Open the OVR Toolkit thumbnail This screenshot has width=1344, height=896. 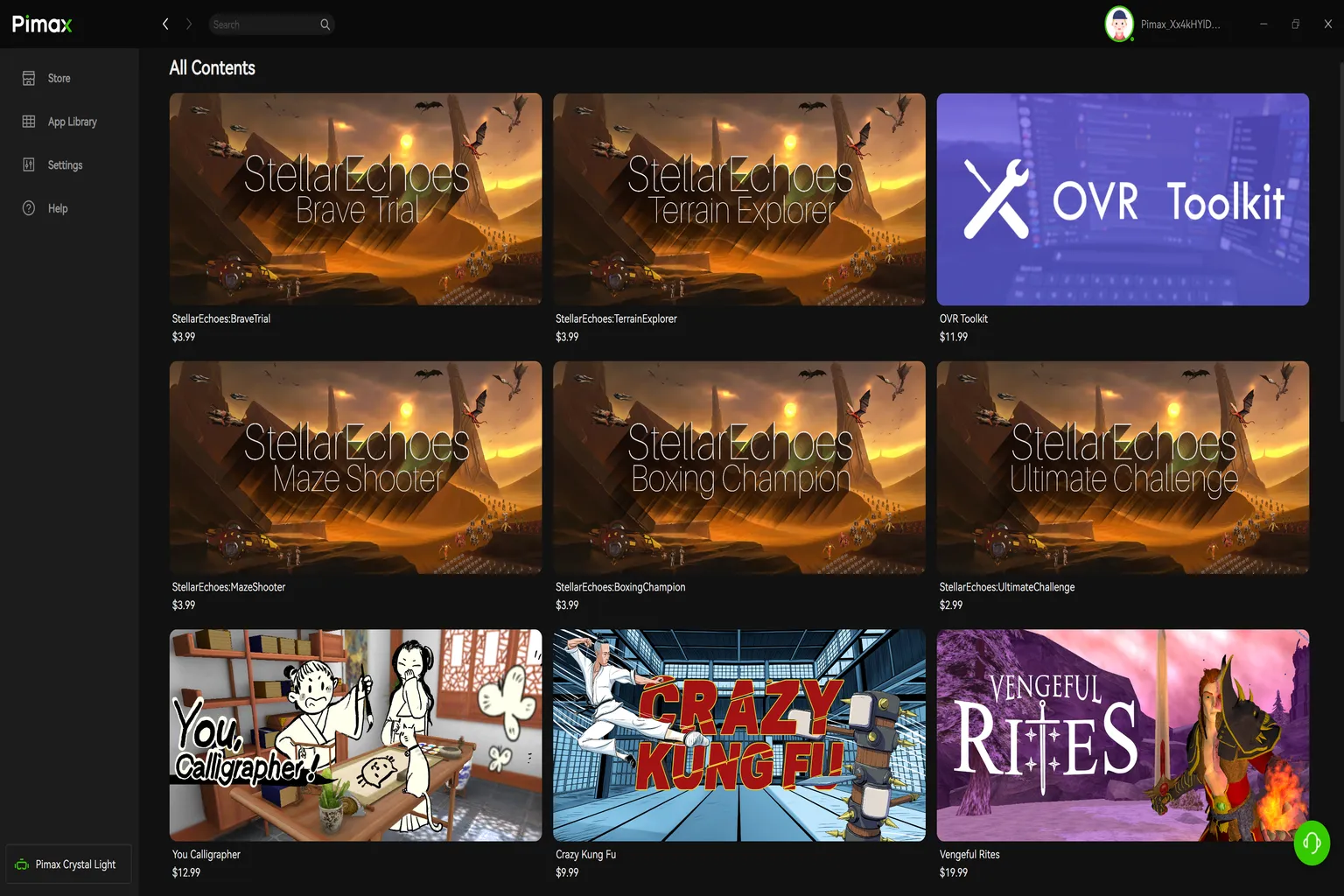point(1123,199)
